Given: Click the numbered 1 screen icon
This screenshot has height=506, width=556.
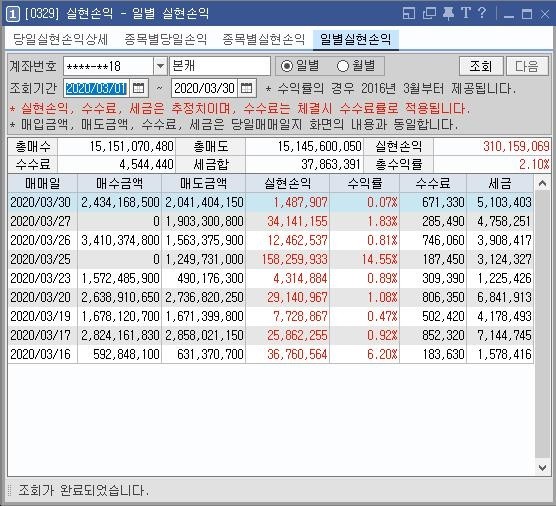Looking at the screenshot, I should pos(12,14).
